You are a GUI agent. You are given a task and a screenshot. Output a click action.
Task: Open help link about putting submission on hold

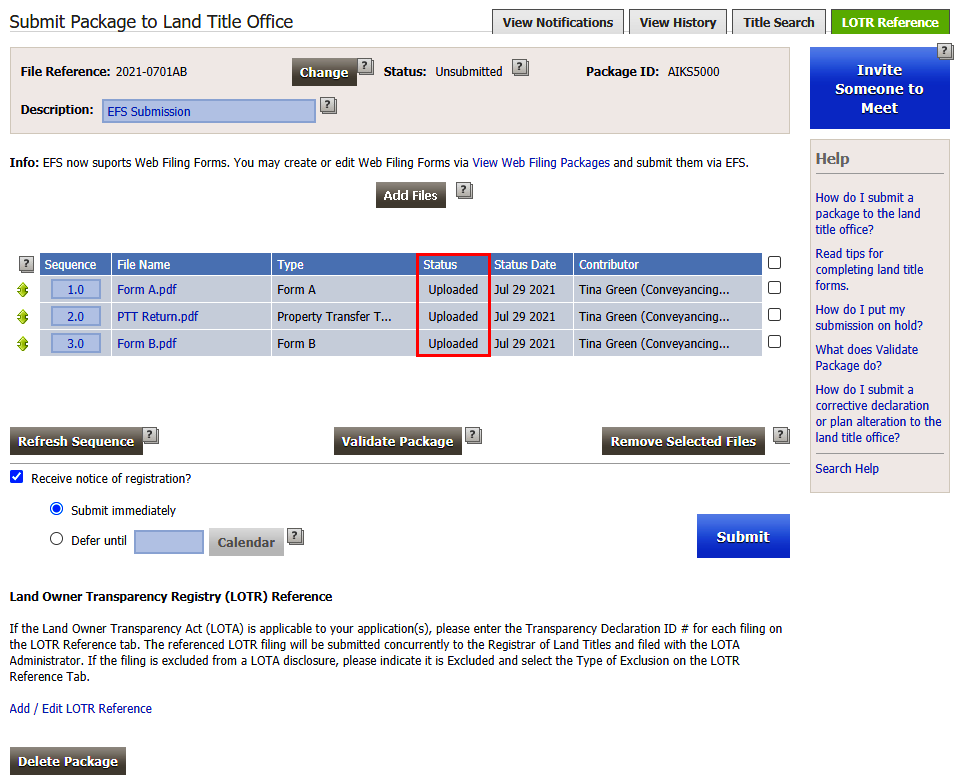pyautogui.click(x=869, y=318)
